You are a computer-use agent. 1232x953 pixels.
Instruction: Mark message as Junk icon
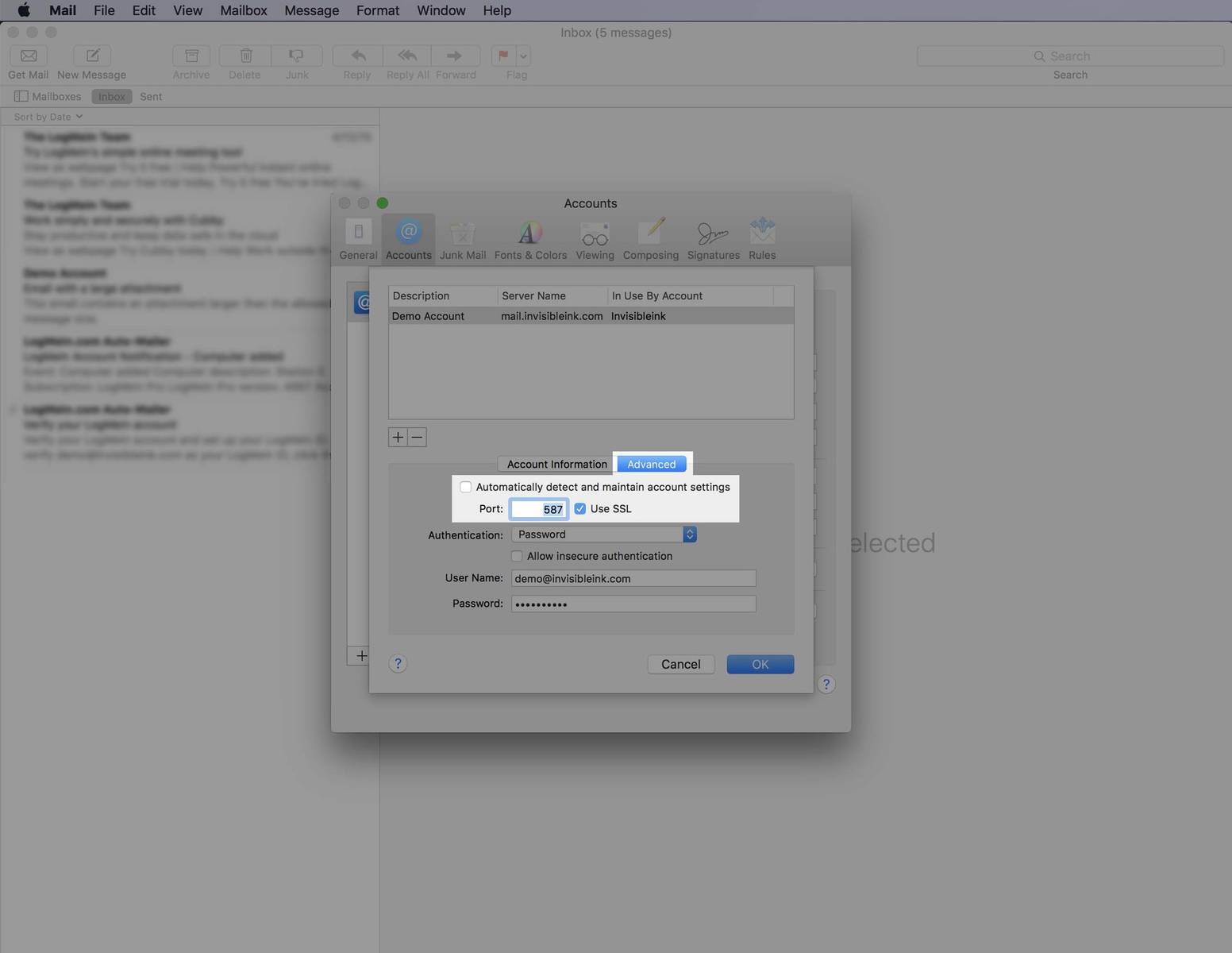297,56
